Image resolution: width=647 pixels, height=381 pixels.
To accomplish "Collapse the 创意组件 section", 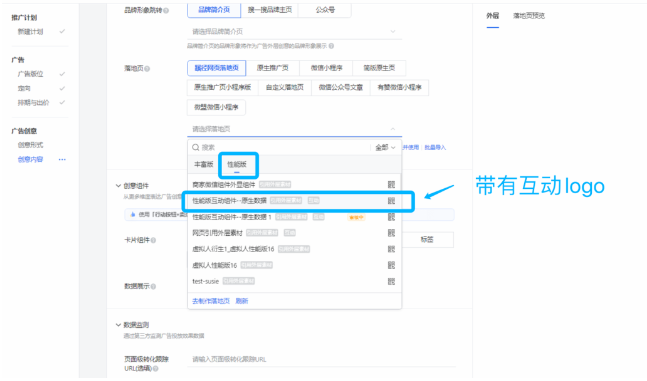I will [118, 186].
